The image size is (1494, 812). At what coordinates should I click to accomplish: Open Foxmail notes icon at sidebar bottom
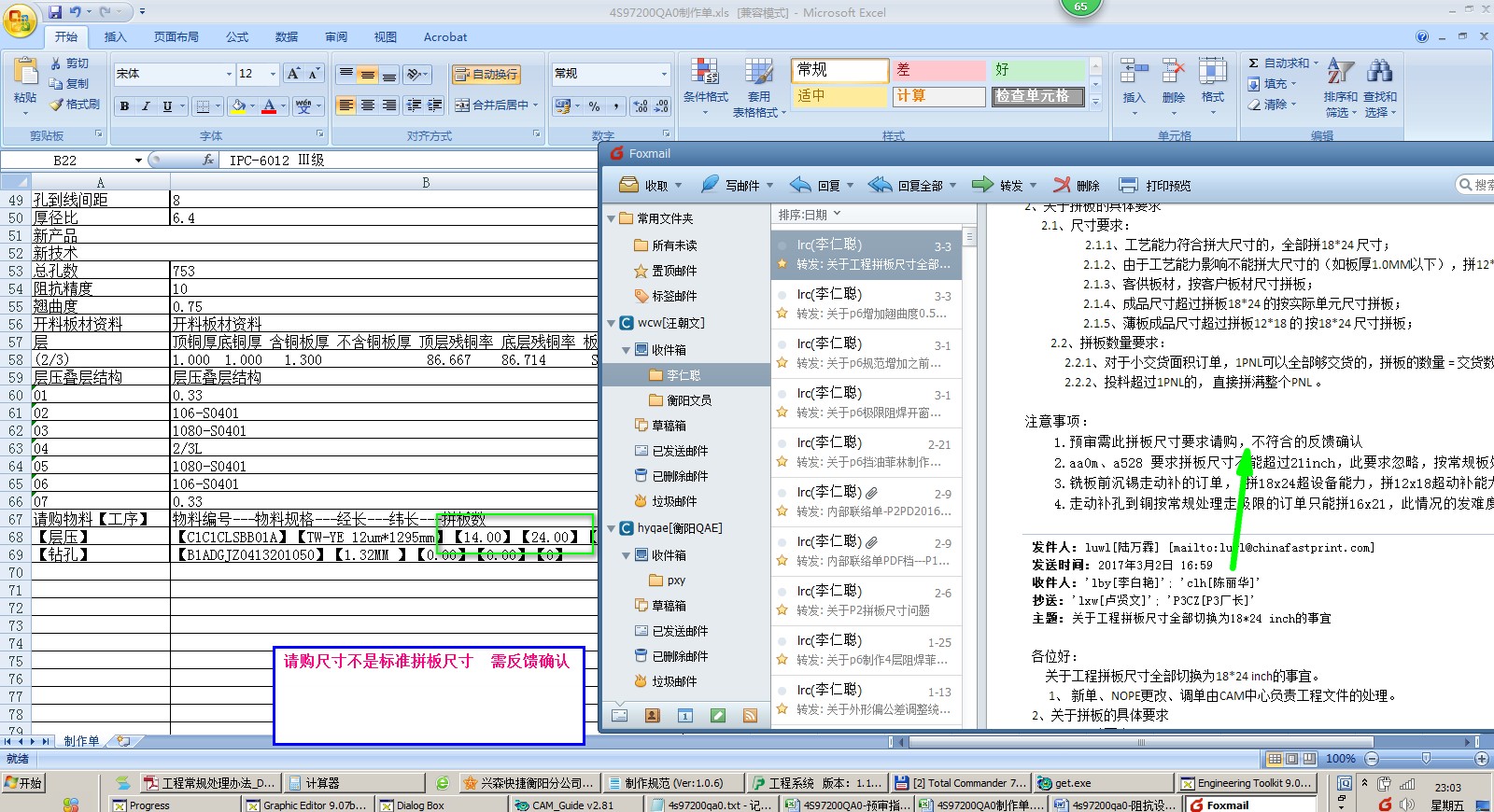[x=718, y=715]
